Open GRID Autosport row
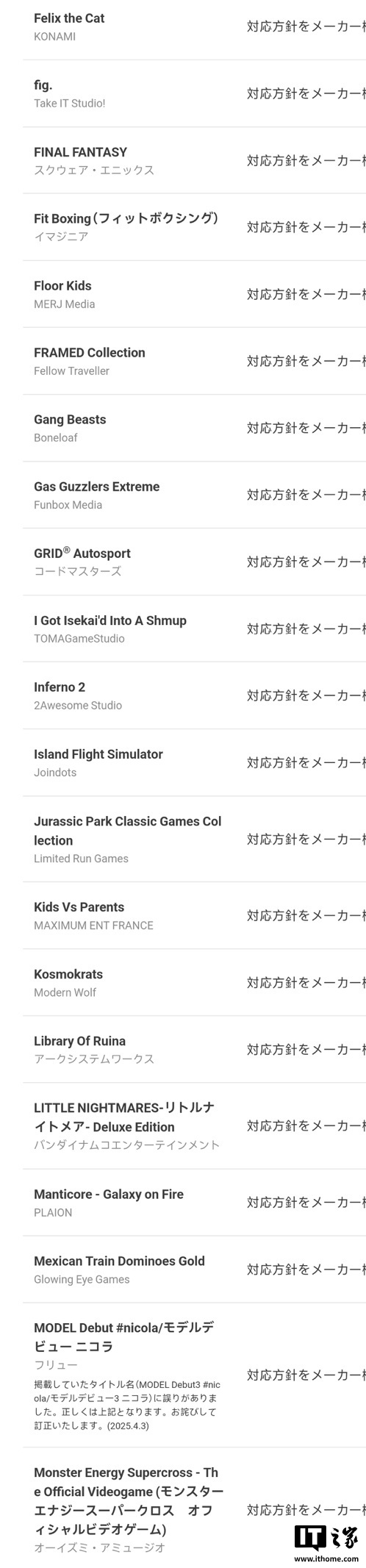 click(194, 562)
